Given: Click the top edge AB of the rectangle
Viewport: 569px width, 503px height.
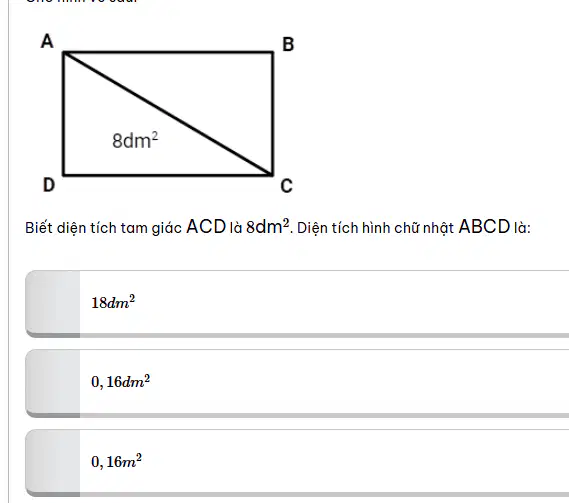Looking at the screenshot, I should coord(168,53).
